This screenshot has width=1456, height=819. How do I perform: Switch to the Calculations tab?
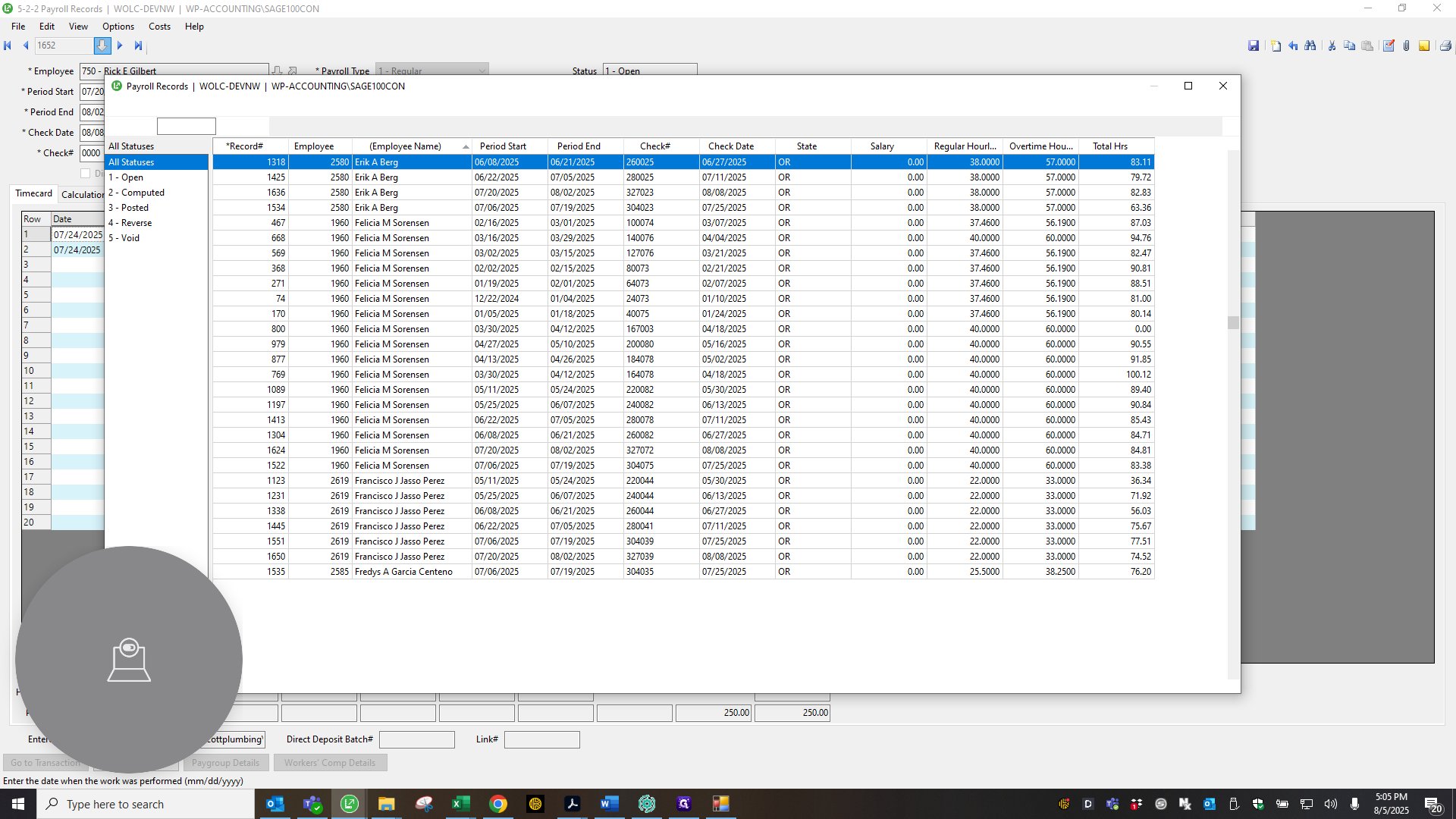pos(82,195)
